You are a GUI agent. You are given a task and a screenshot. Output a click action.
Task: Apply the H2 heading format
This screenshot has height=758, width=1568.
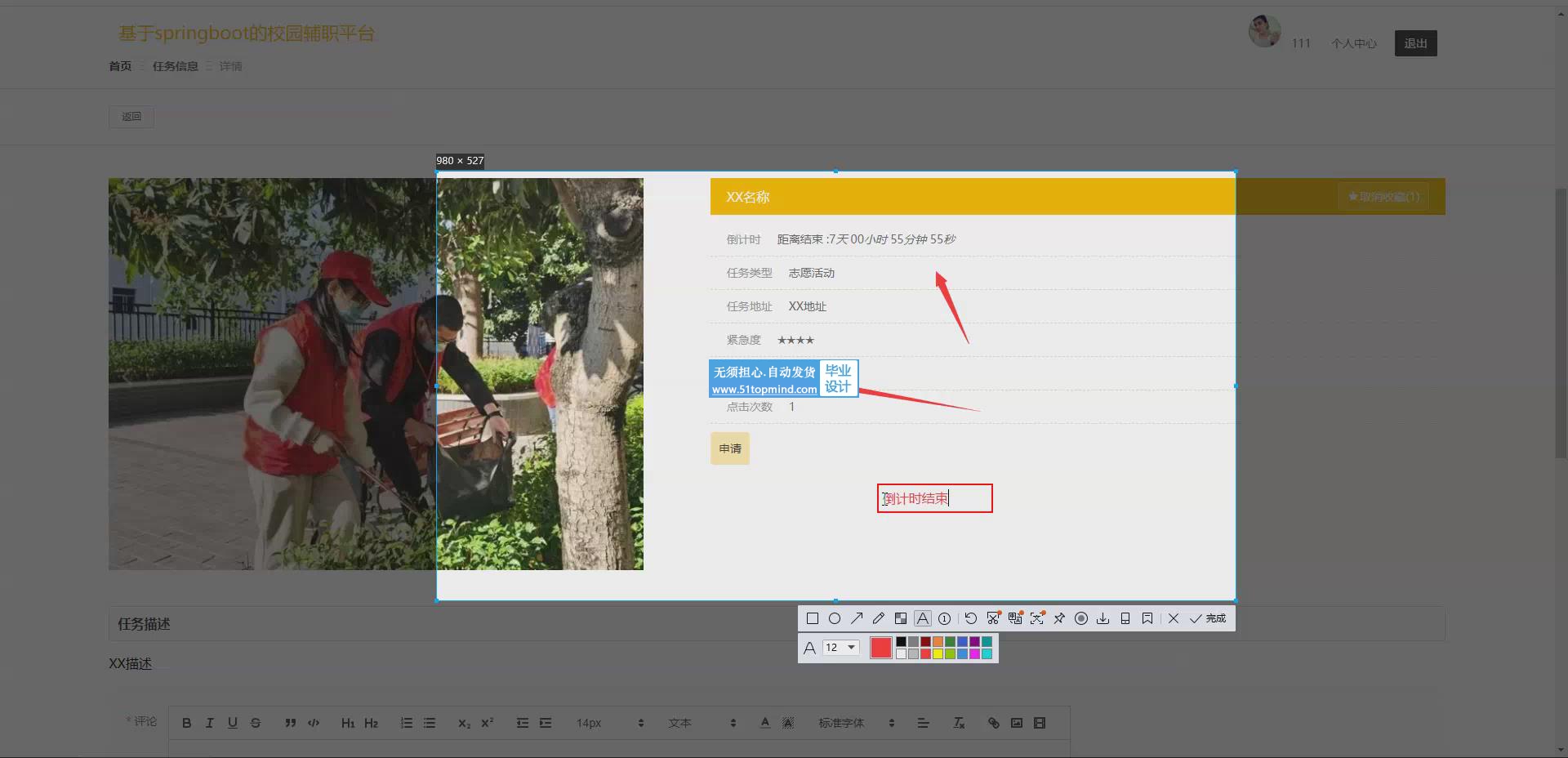pyautogui.click(x=371, y=723)
